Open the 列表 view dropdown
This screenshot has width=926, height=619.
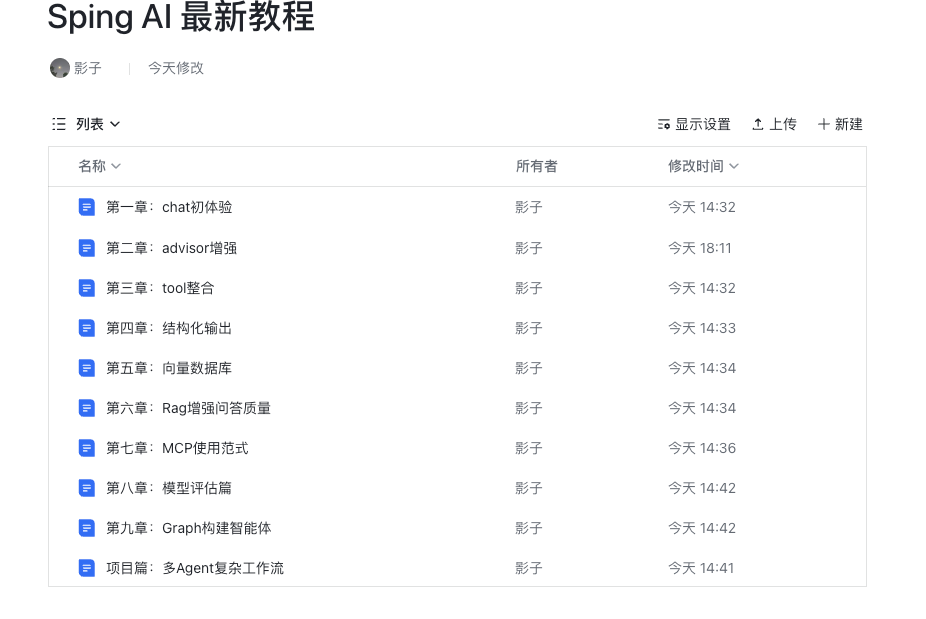[98, 124]
